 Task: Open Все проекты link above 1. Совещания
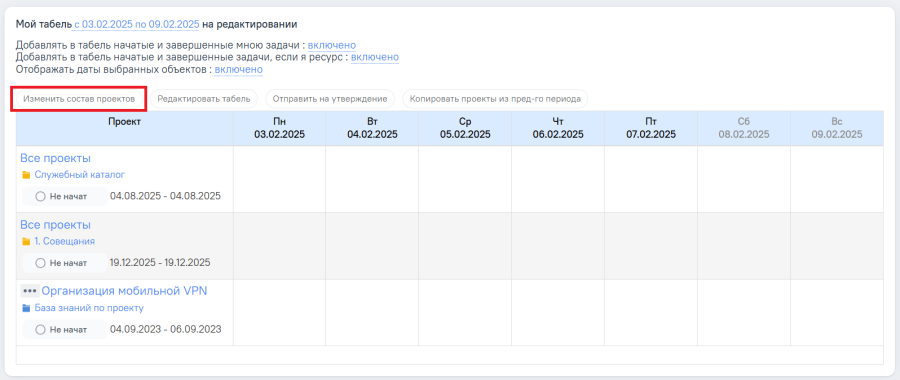tap(56, 225)
